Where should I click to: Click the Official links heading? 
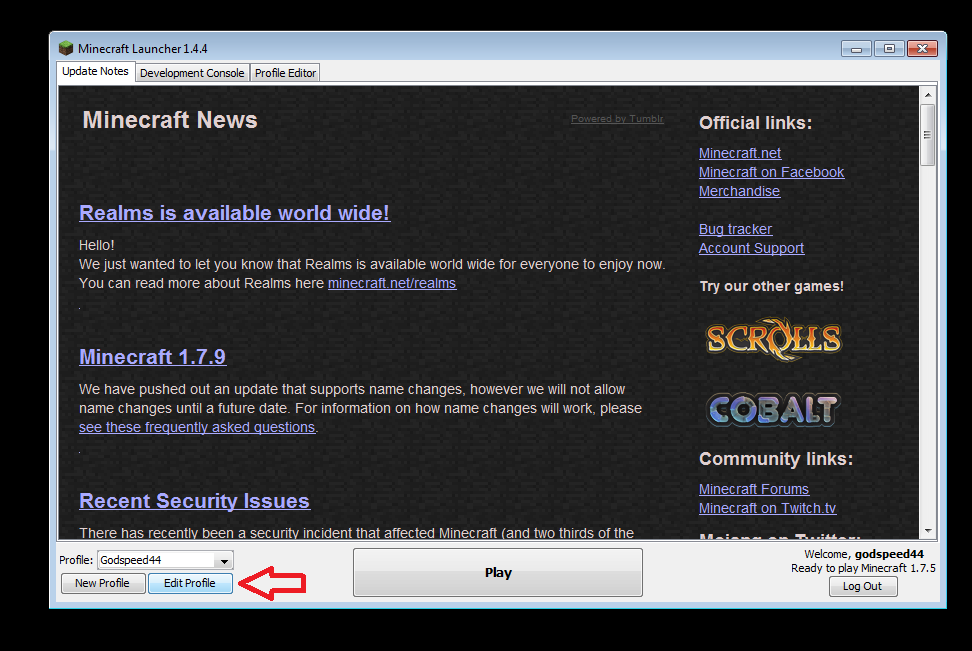(x=755, y=123)
